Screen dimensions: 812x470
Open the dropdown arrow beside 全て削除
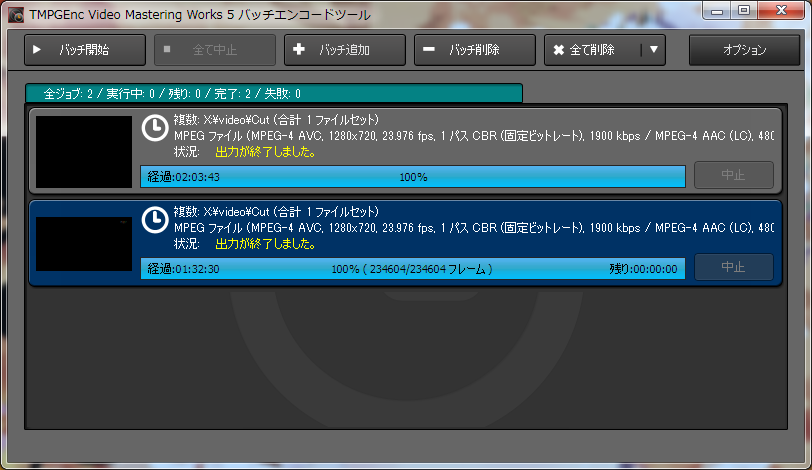(x=654, y=50)
